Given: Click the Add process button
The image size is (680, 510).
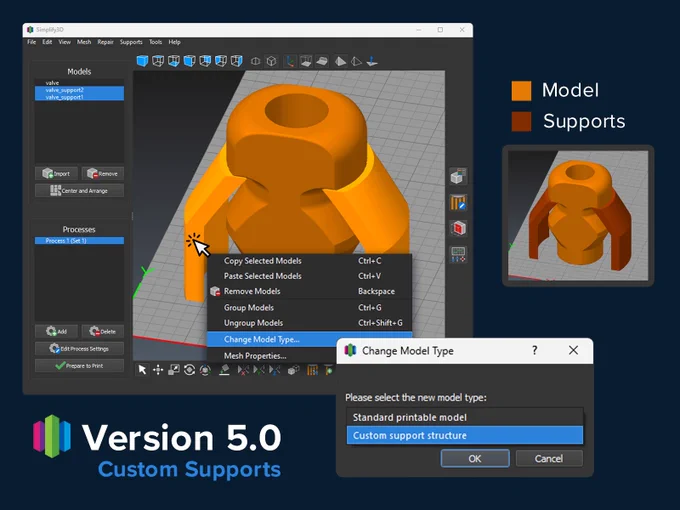Looking at the screenshot, I should [x=56, y=331].
